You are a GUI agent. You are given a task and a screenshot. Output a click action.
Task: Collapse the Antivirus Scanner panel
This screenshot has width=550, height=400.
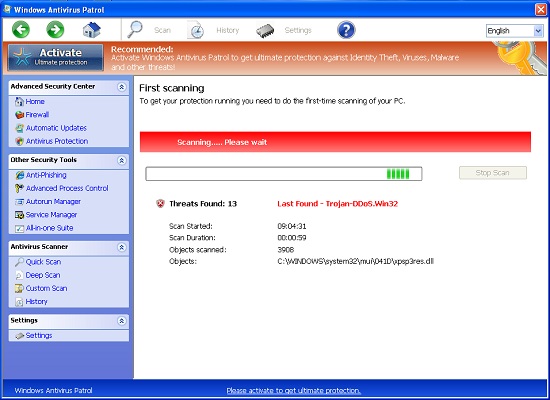pos(121,247)
